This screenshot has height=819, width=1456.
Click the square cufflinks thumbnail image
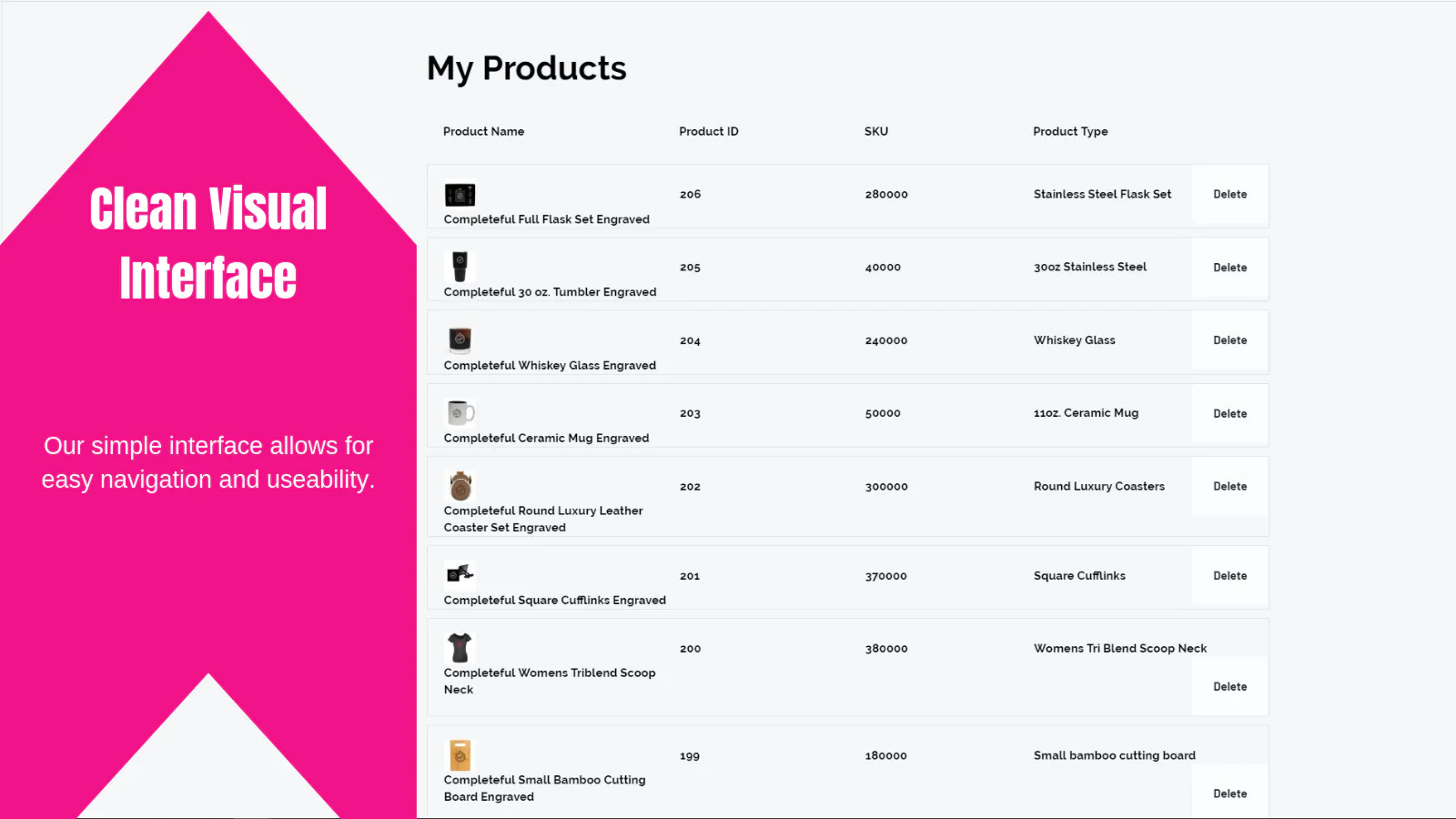point(460,573)
